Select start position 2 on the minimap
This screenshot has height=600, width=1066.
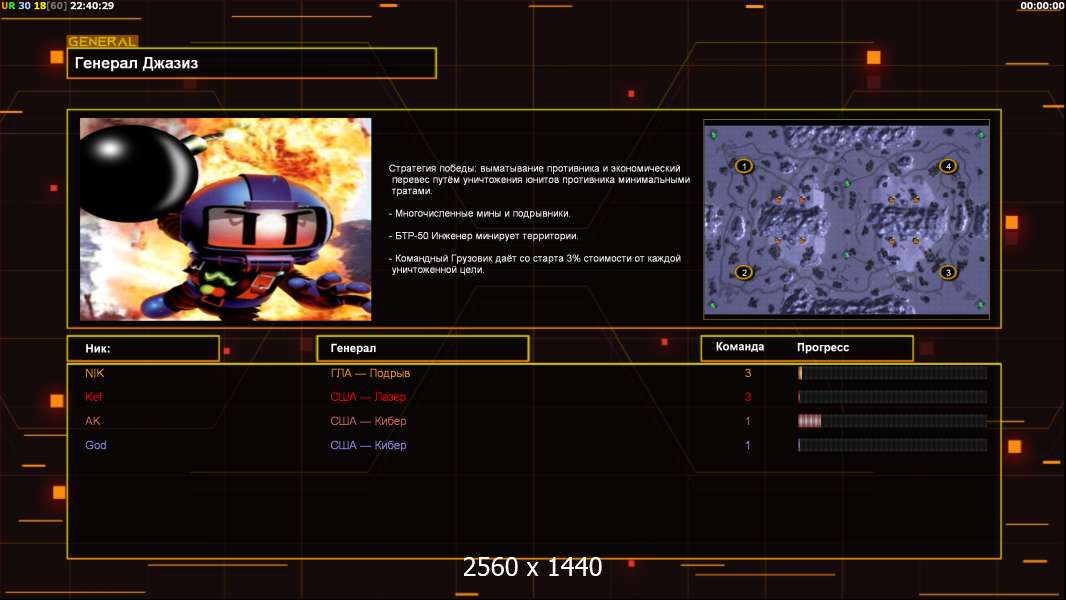click(x=744, y=272)
